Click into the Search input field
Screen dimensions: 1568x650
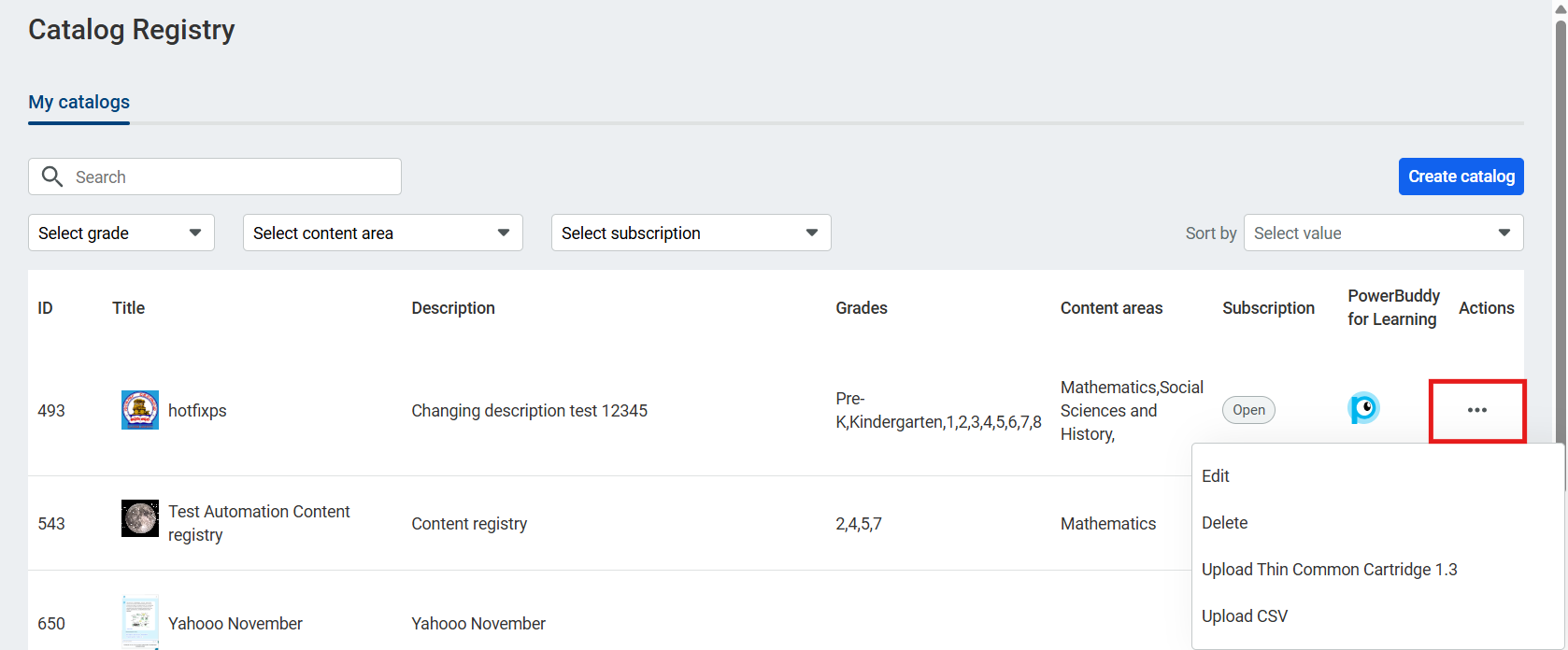234,177
